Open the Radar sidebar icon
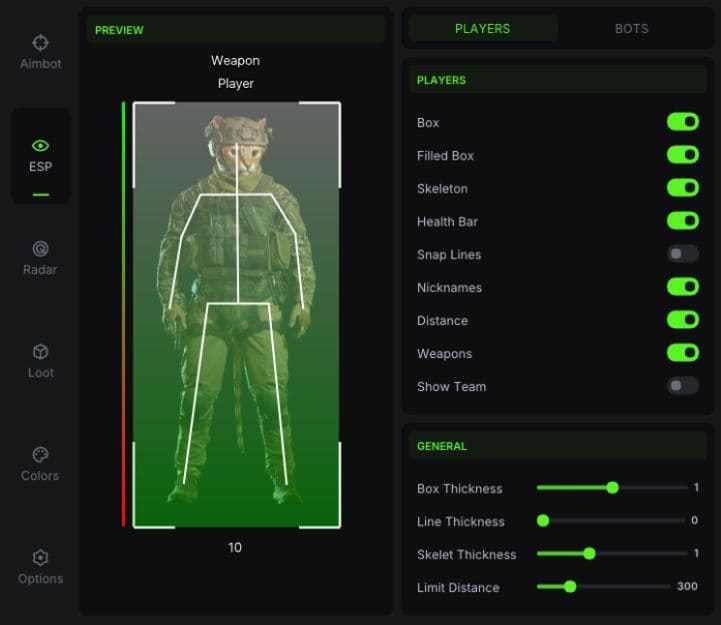 pyautogui.click(x=41, y=249)
